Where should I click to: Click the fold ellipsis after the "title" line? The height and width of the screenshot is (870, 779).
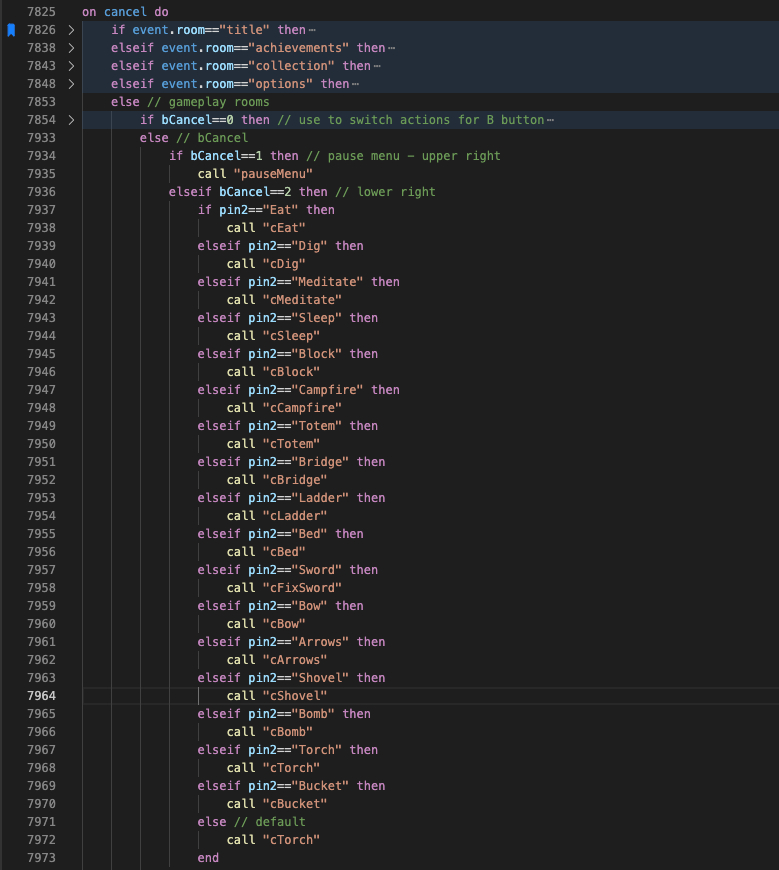coord(313,30)
